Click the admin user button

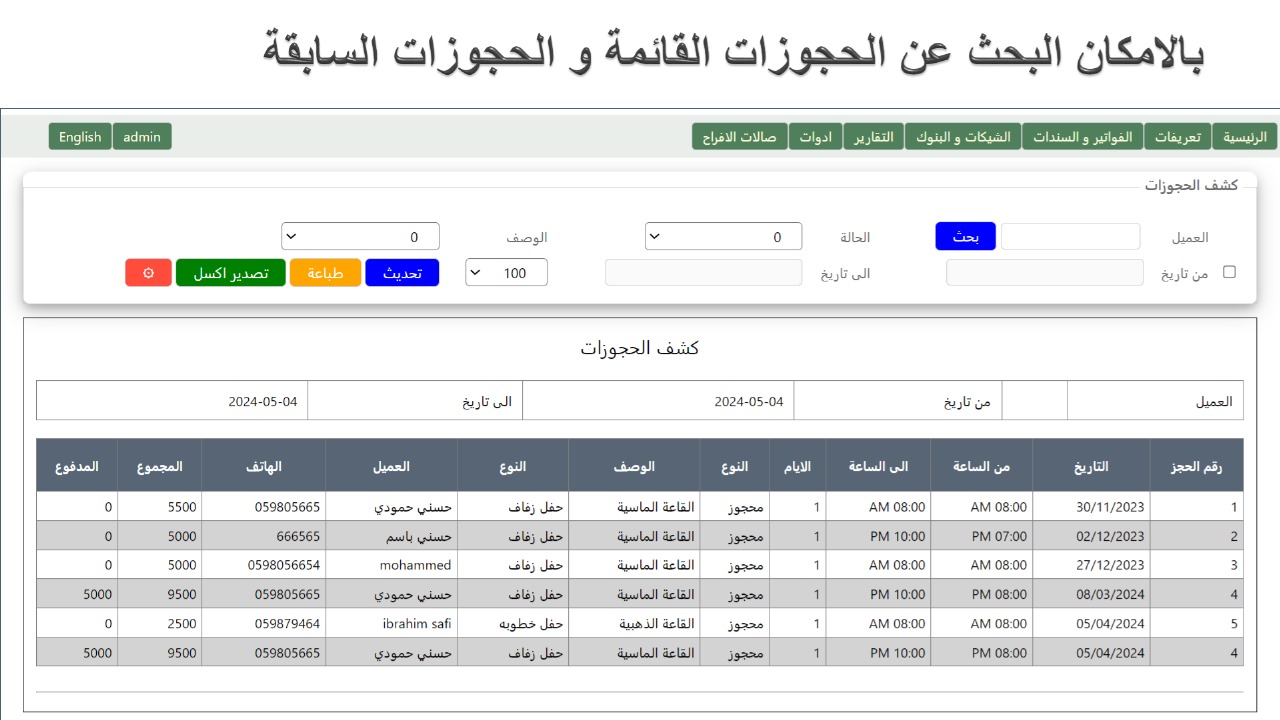(x=142, y=137)
